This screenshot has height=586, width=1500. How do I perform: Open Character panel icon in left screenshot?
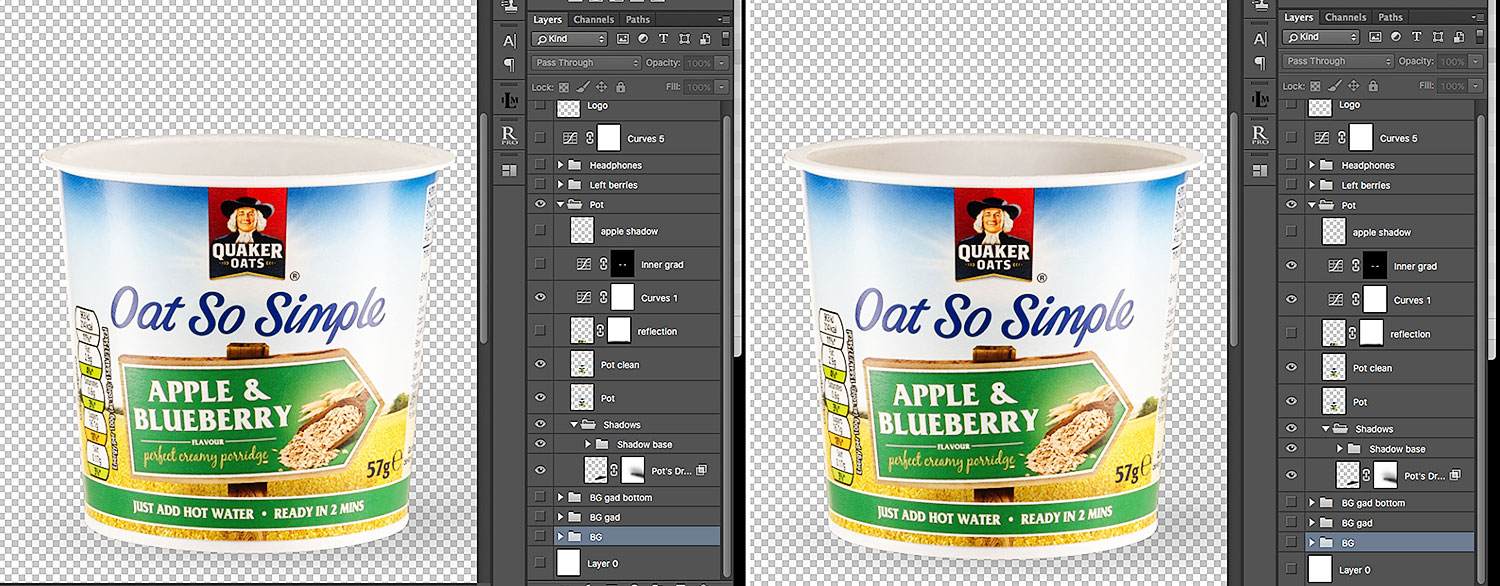(509, 40)
